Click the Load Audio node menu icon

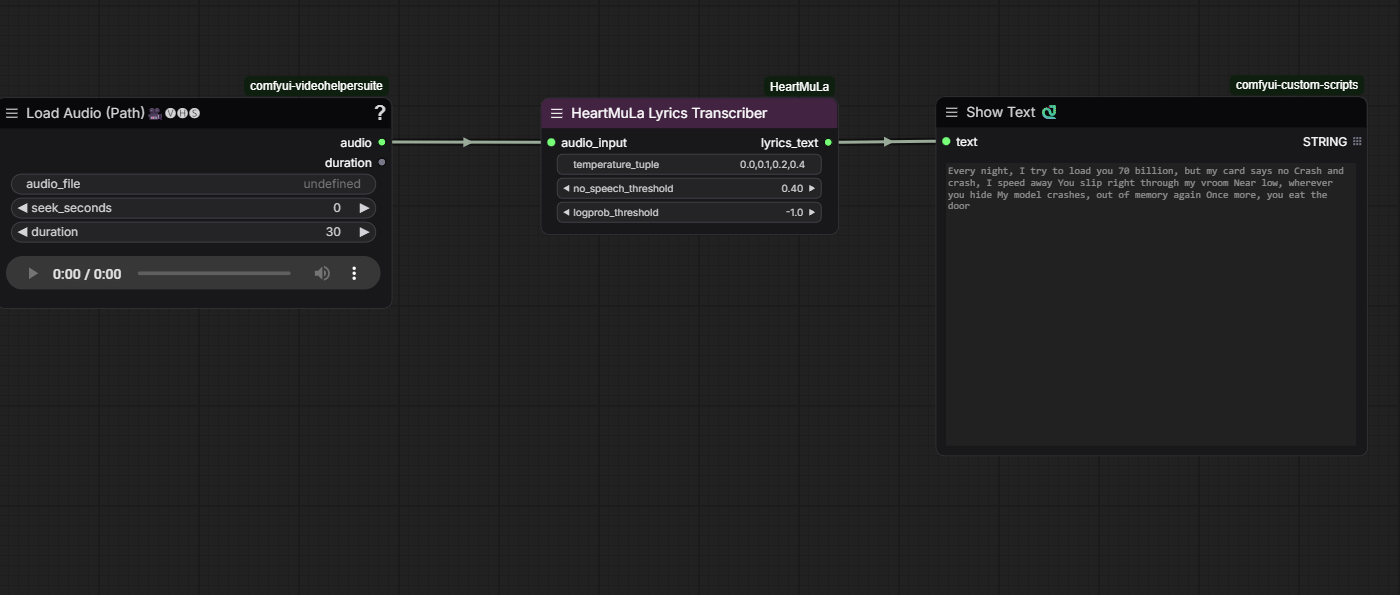[12, 113]
